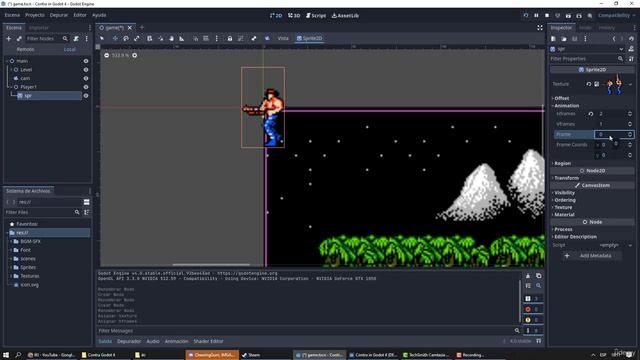Click the Filter Properties search field
The image size is (640, 360).
click(587, 59)
